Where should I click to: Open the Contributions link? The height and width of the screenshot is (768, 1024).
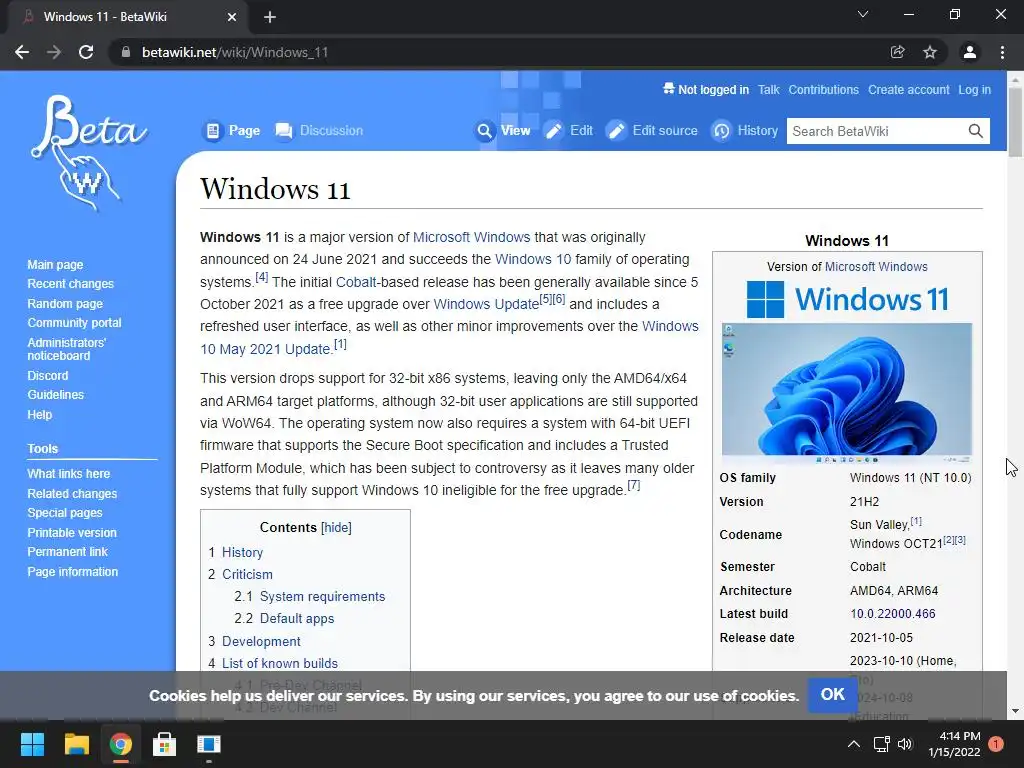point(824,89)
